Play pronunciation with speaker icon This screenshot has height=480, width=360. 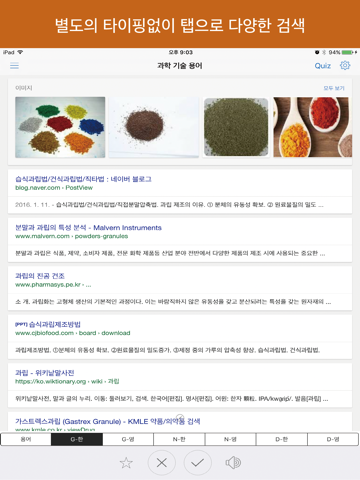click(233, 463)
